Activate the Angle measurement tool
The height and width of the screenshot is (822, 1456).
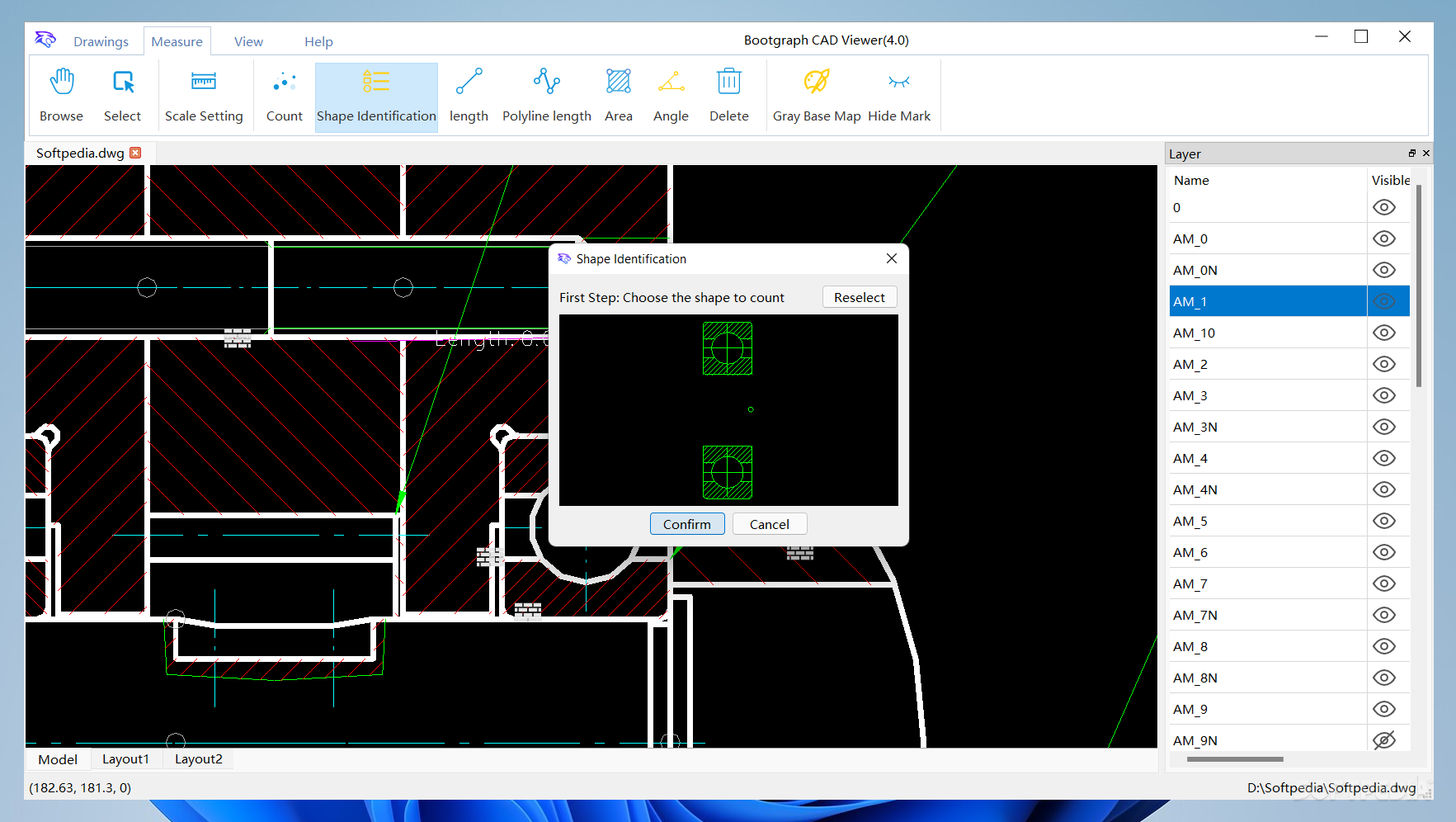tap(671, 96)
